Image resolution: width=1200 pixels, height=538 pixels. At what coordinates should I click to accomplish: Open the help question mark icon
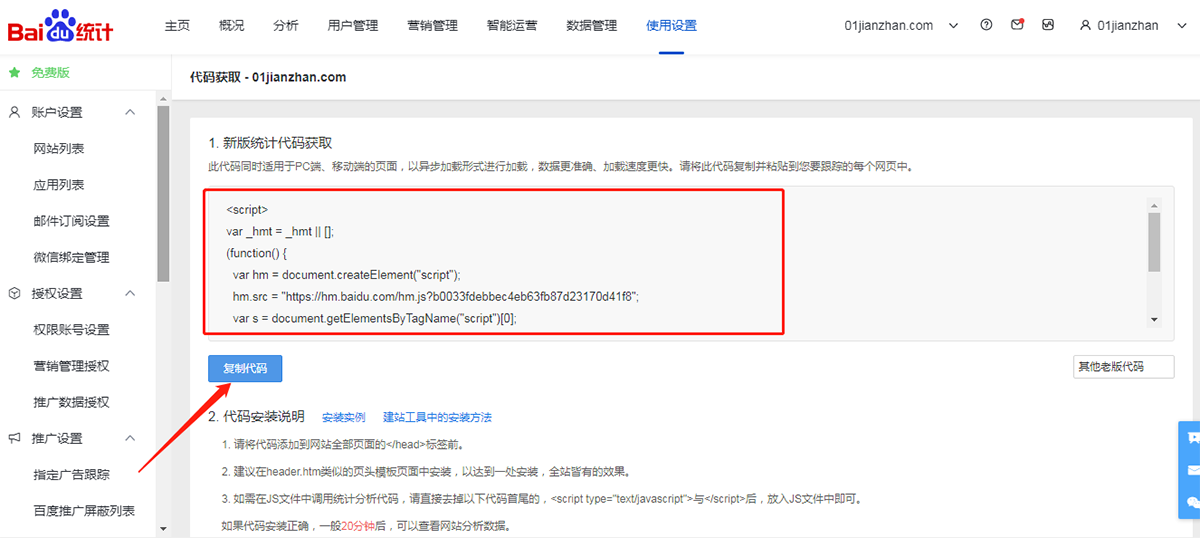[x=987, y=25]
